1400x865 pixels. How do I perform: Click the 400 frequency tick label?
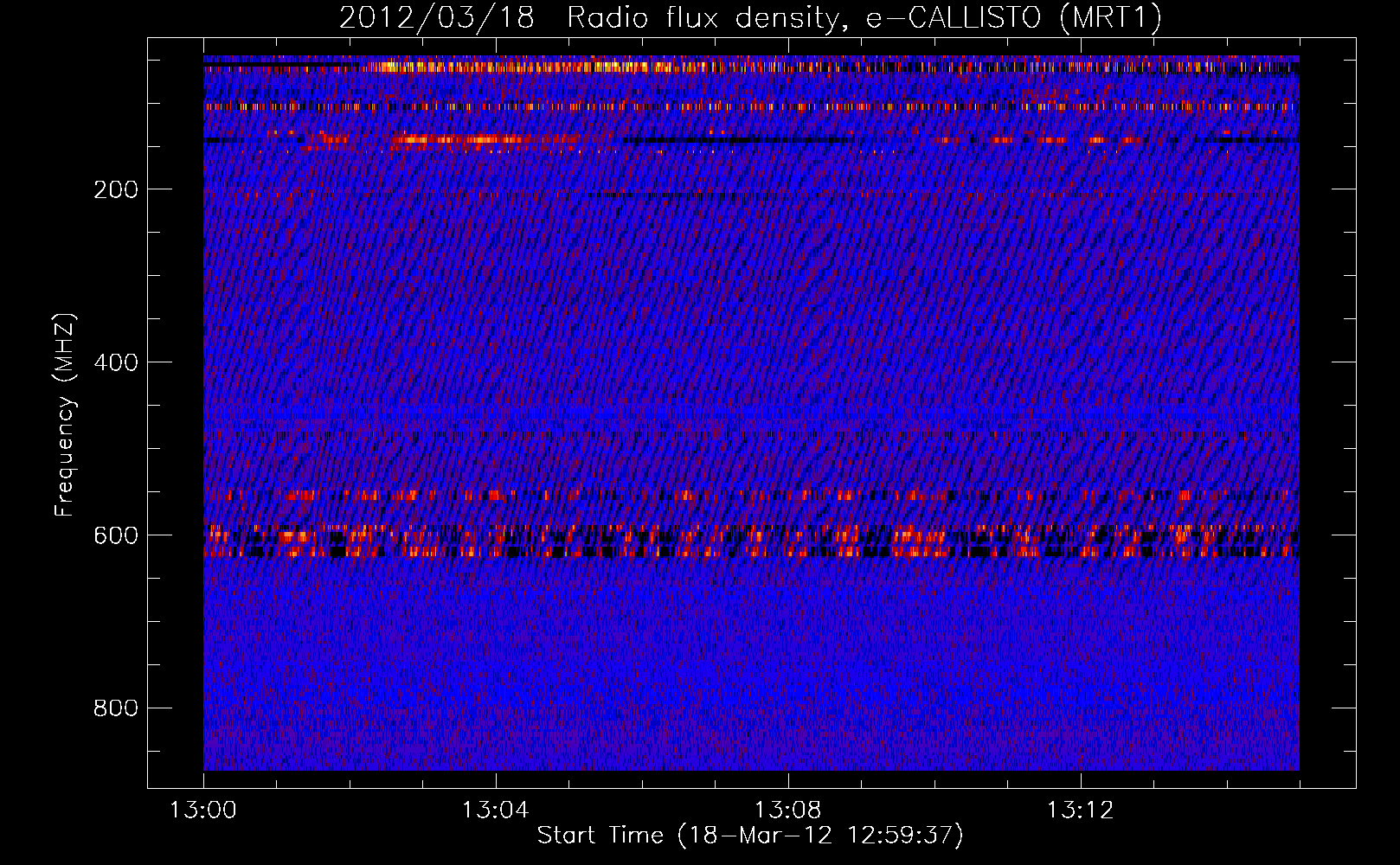click(116, 362)
